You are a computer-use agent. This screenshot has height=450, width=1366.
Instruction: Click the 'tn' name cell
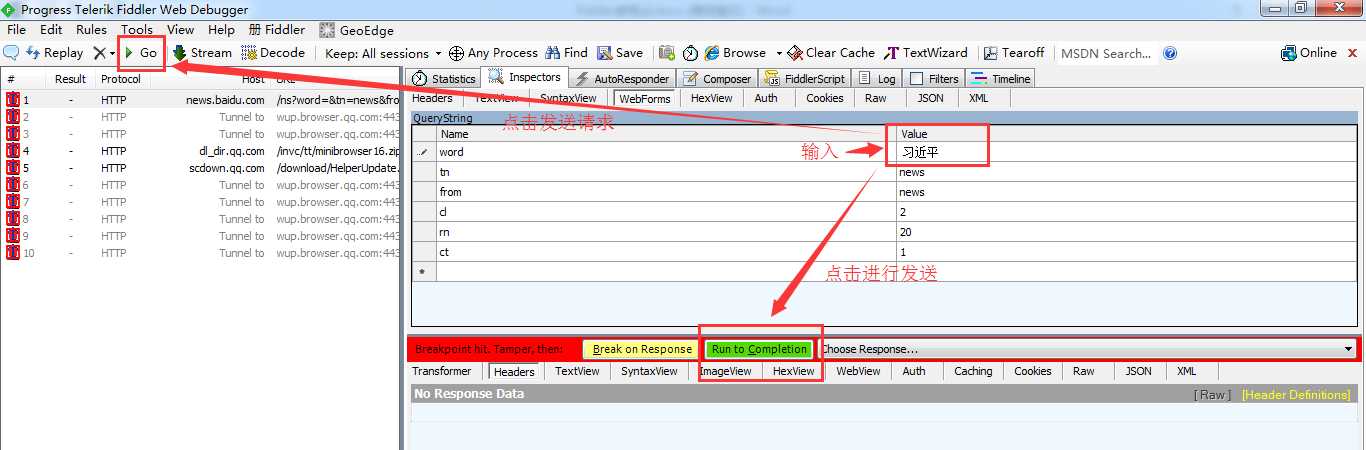pos(666,172)
